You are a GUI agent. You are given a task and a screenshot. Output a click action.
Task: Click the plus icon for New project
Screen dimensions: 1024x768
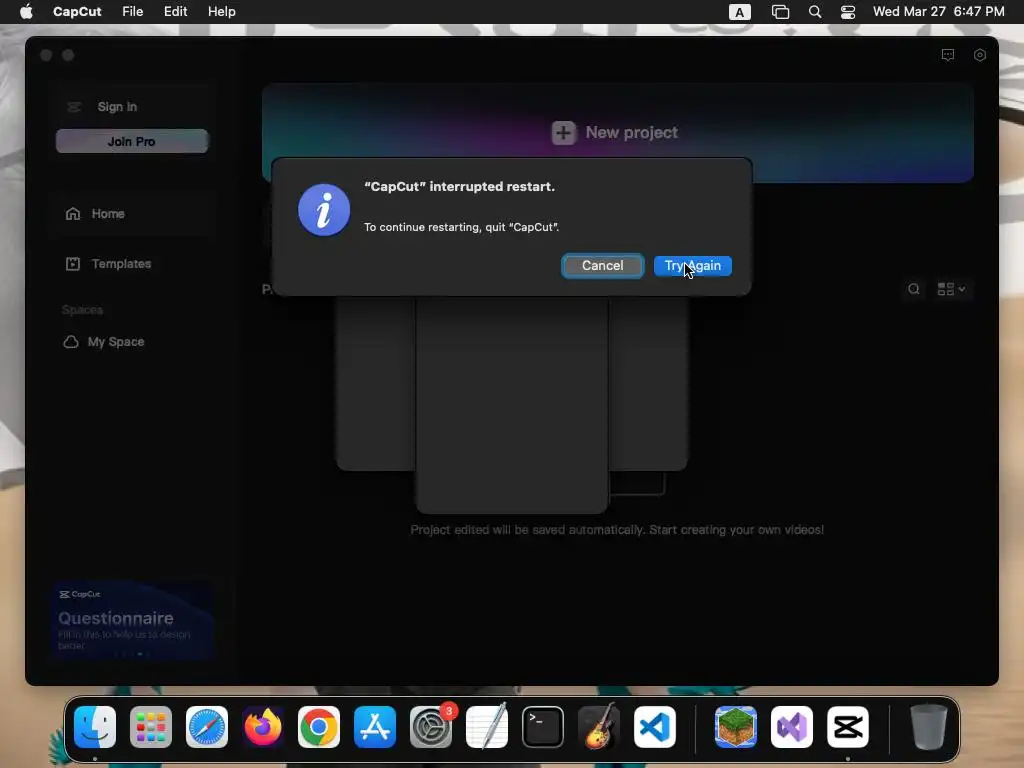pos(564,133)
